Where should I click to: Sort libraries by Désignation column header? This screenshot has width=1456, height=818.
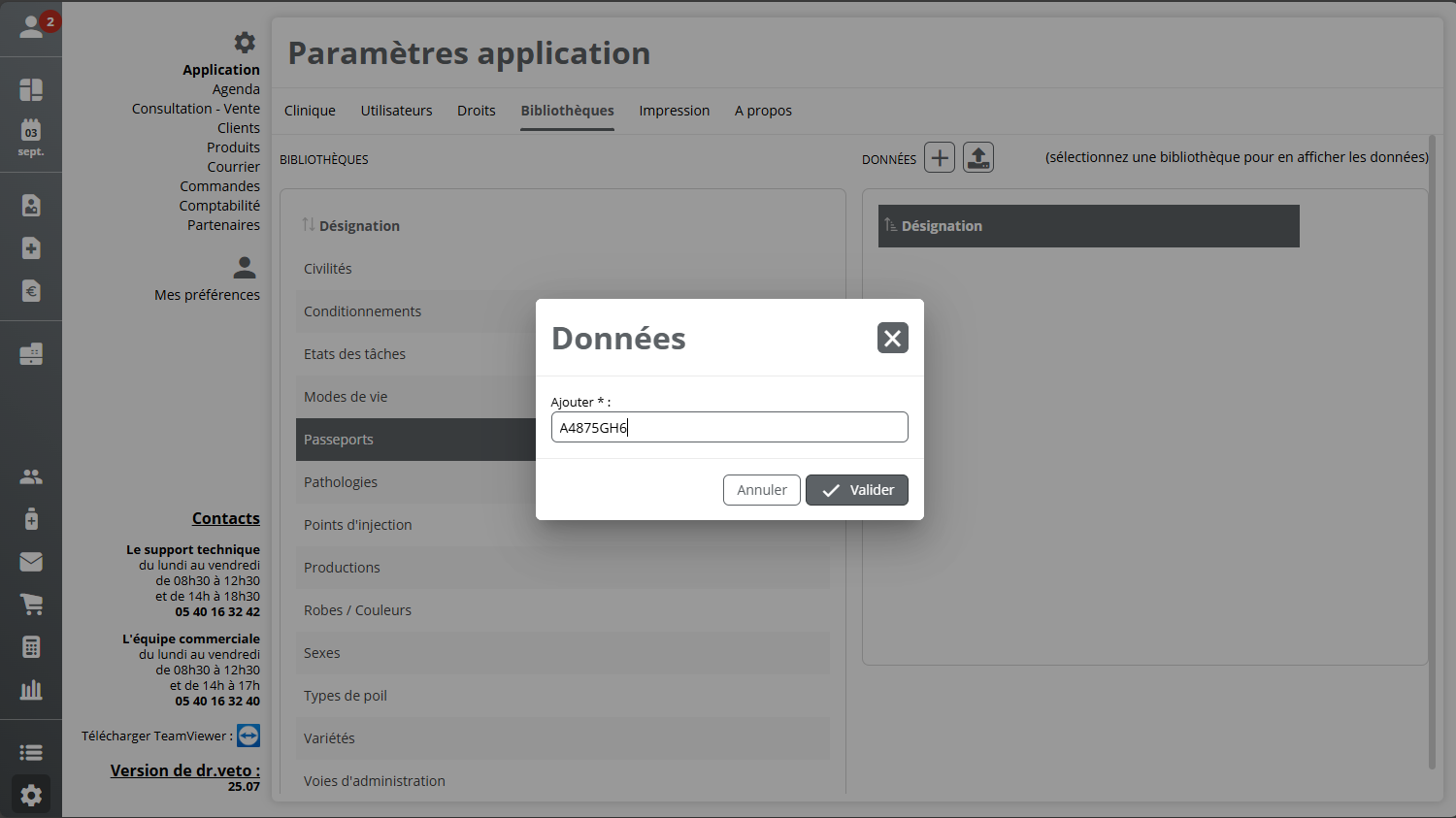pyautogui.click(x=358, y=226)
